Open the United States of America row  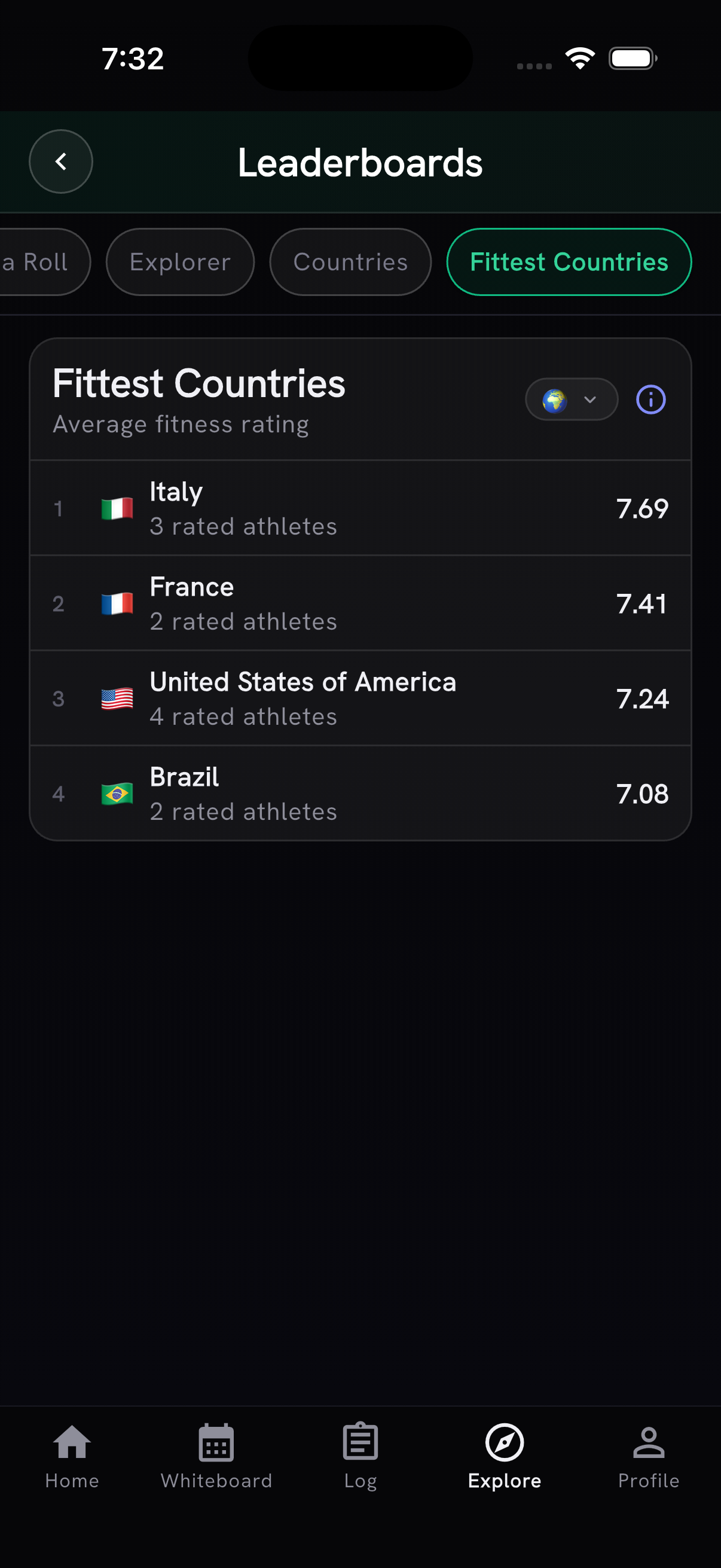point(360,698)
